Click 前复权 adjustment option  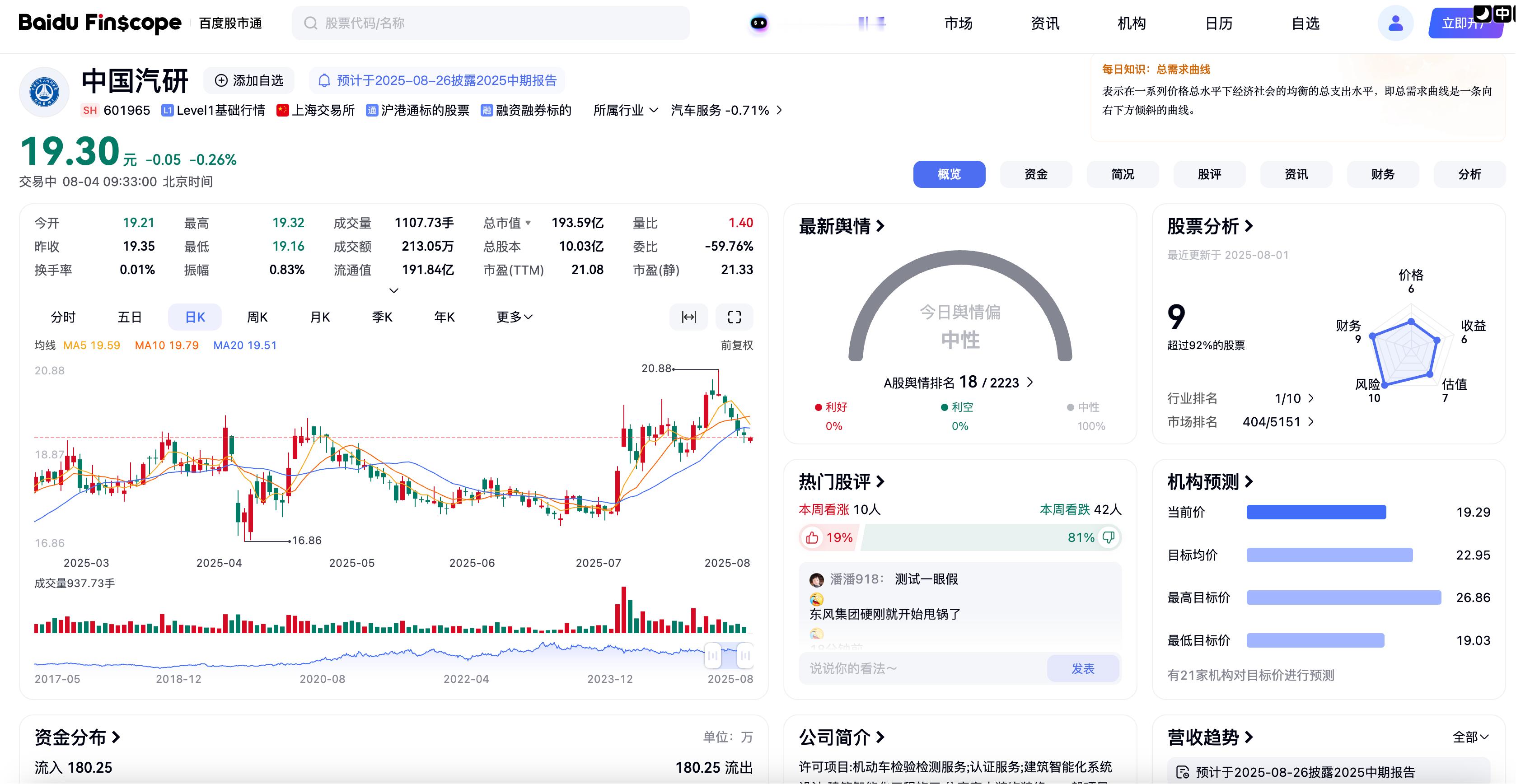click(737, 345)
